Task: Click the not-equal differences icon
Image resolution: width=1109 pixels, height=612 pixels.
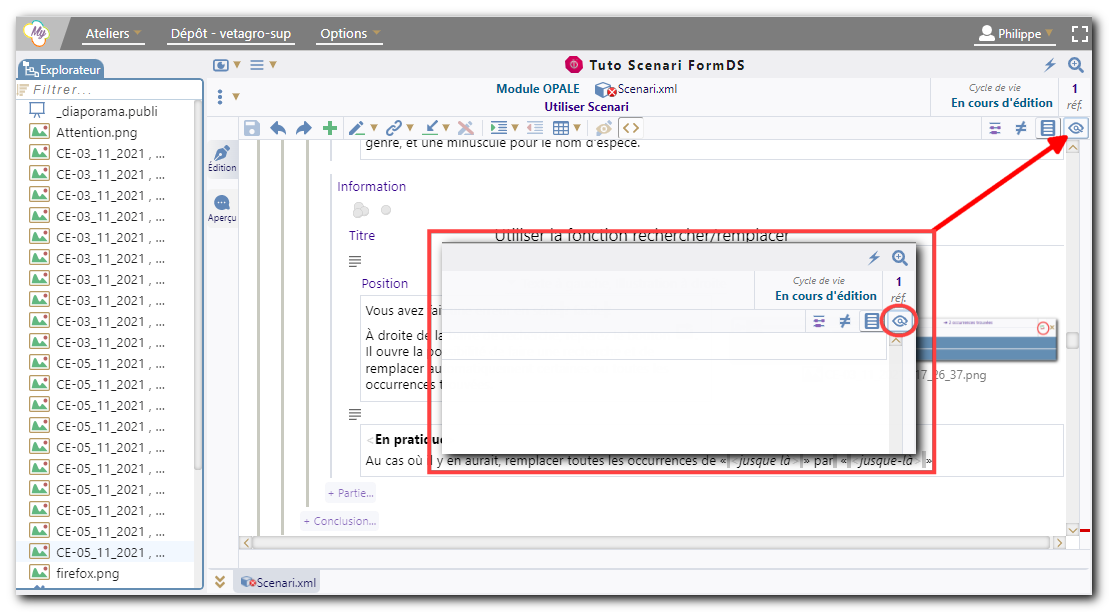Action: tap(1021, 128)
